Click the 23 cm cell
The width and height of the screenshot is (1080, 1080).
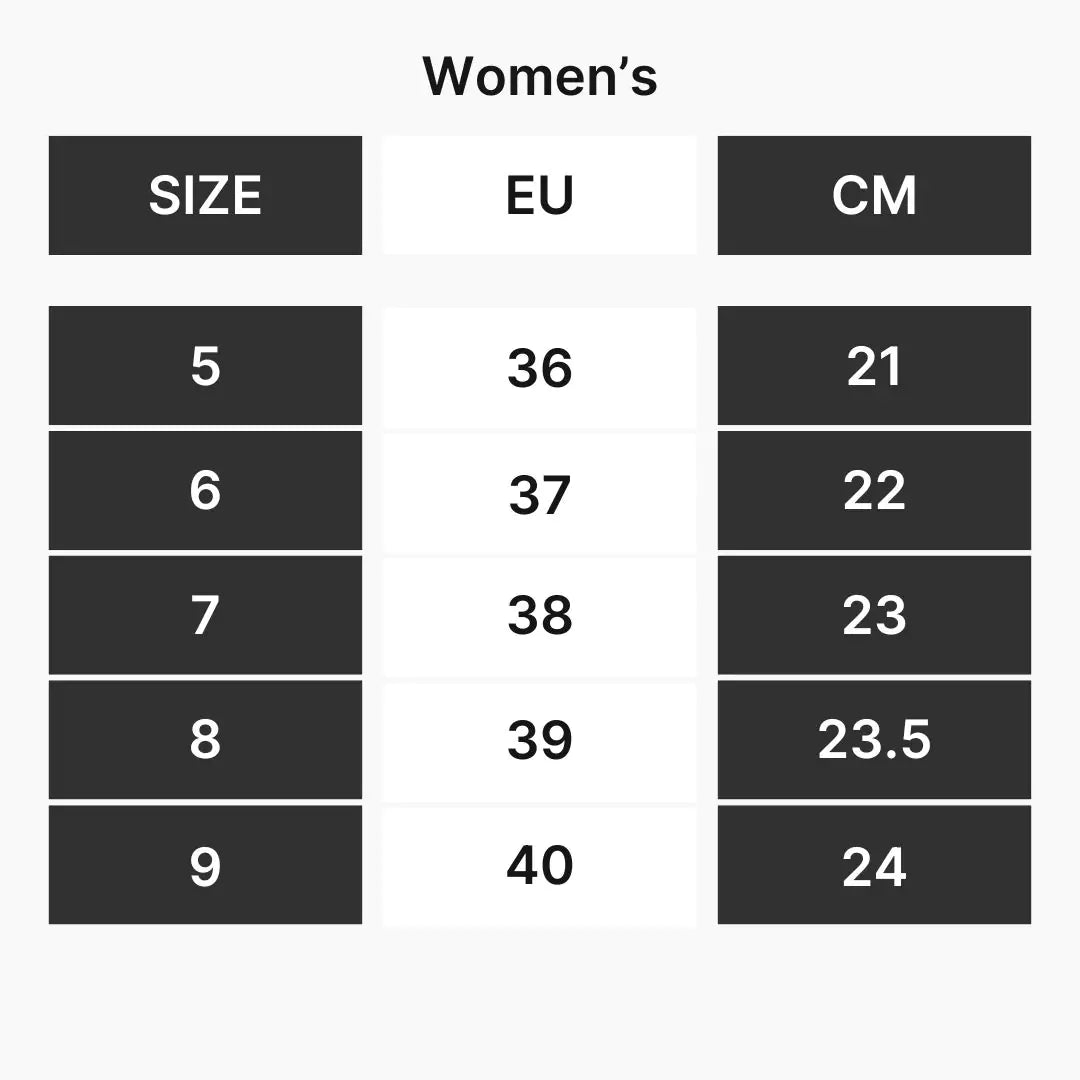point(874,615)
